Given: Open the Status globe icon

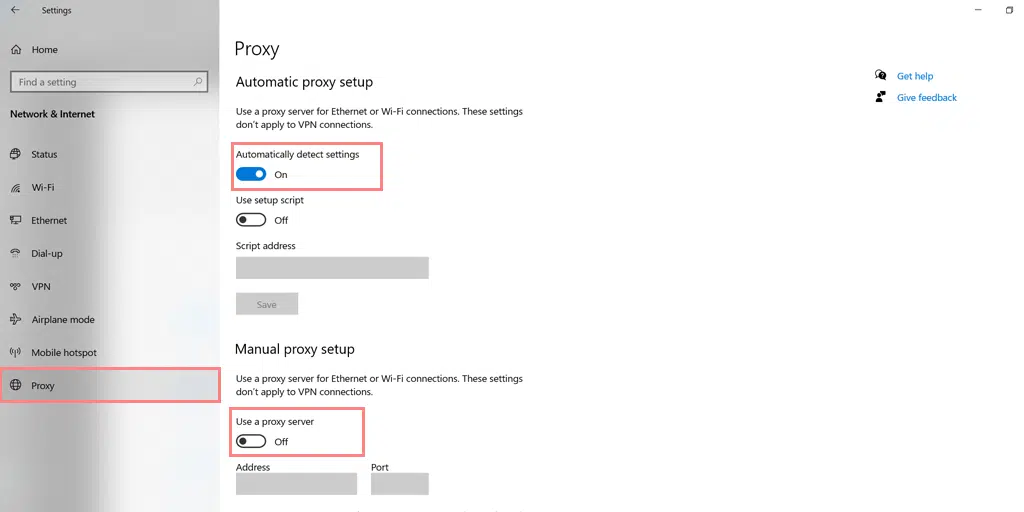Looking at the screenshot, I should pyautogui.click(x=15, y=154).
